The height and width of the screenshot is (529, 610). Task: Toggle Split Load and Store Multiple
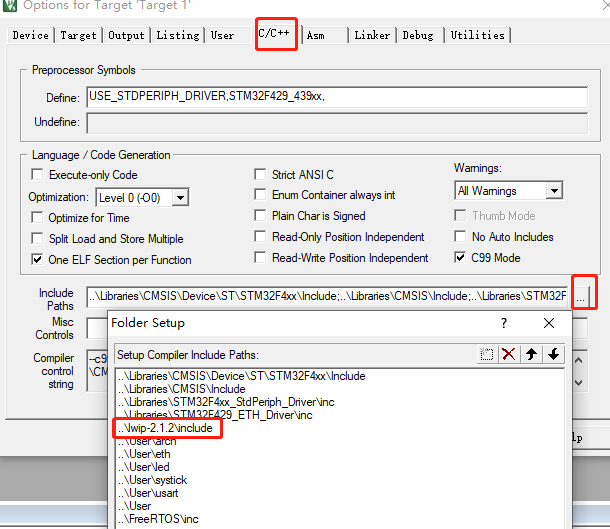tap(37, 238)
